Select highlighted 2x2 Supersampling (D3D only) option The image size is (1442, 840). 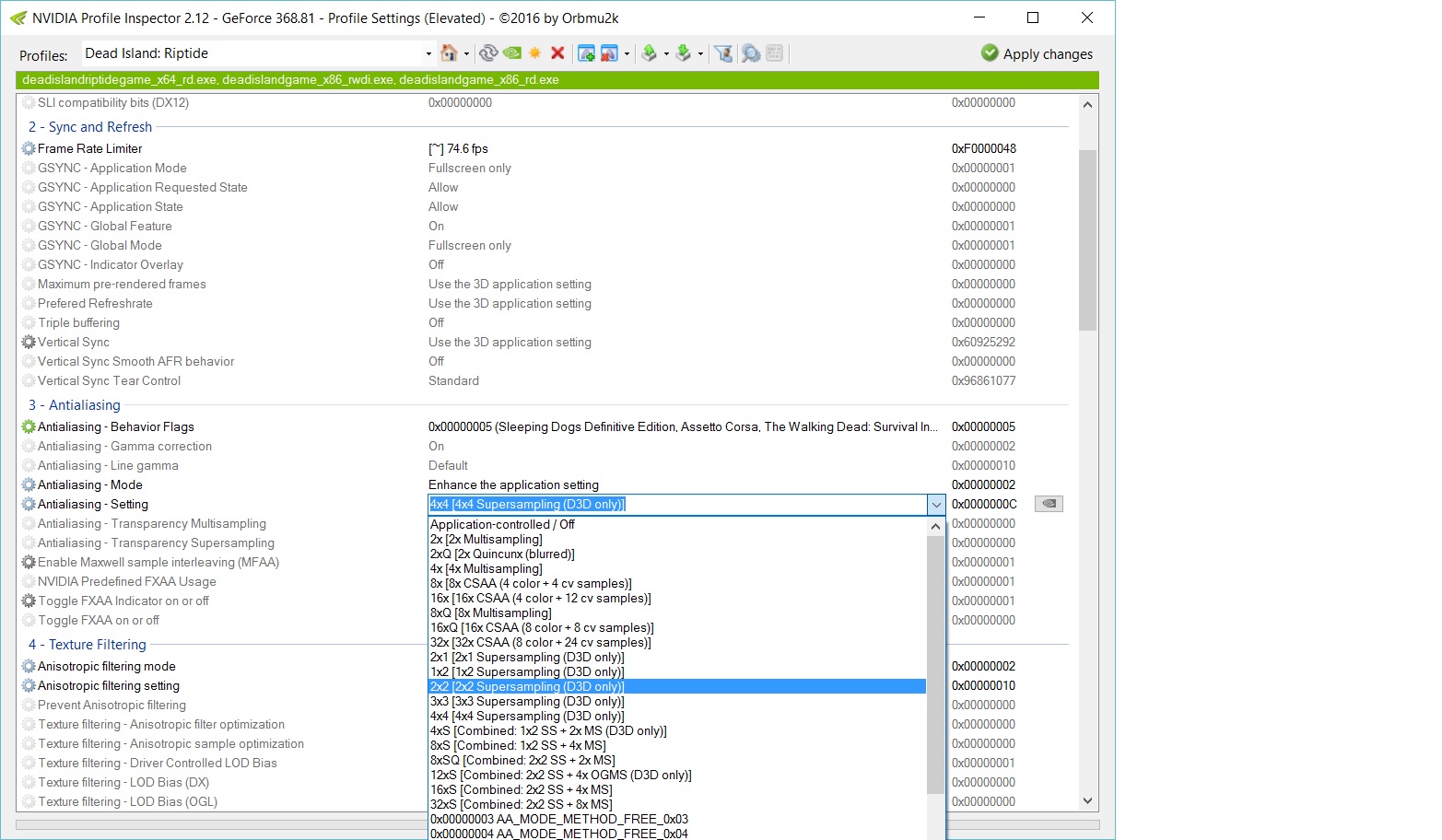(677, 686)
